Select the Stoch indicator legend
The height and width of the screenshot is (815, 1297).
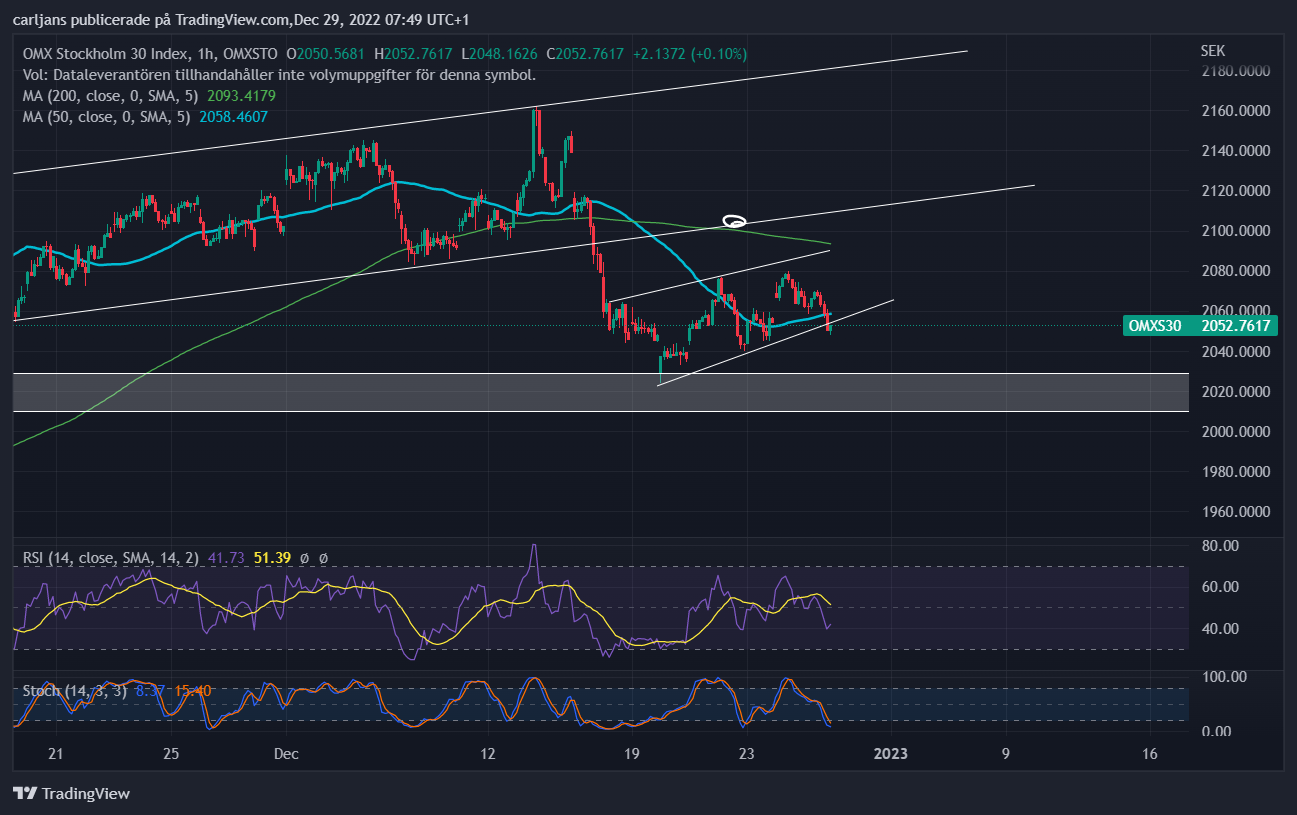[x=117, y=690]
